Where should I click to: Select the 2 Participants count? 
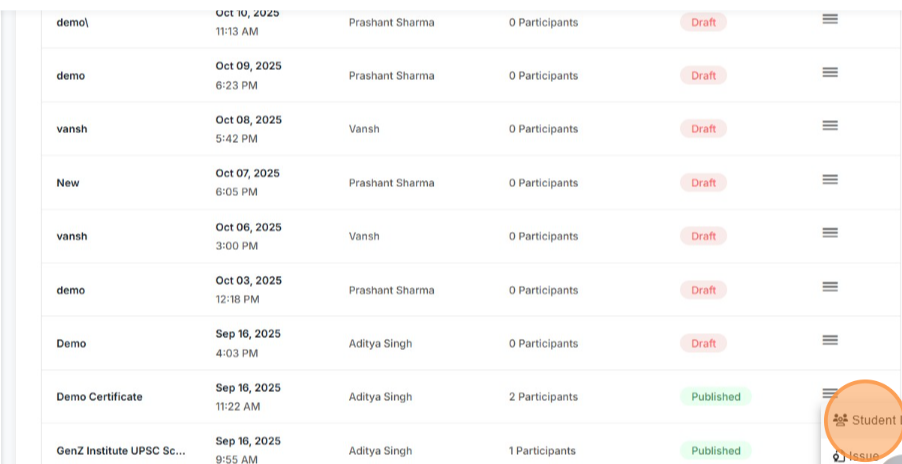tap(542, 397)
